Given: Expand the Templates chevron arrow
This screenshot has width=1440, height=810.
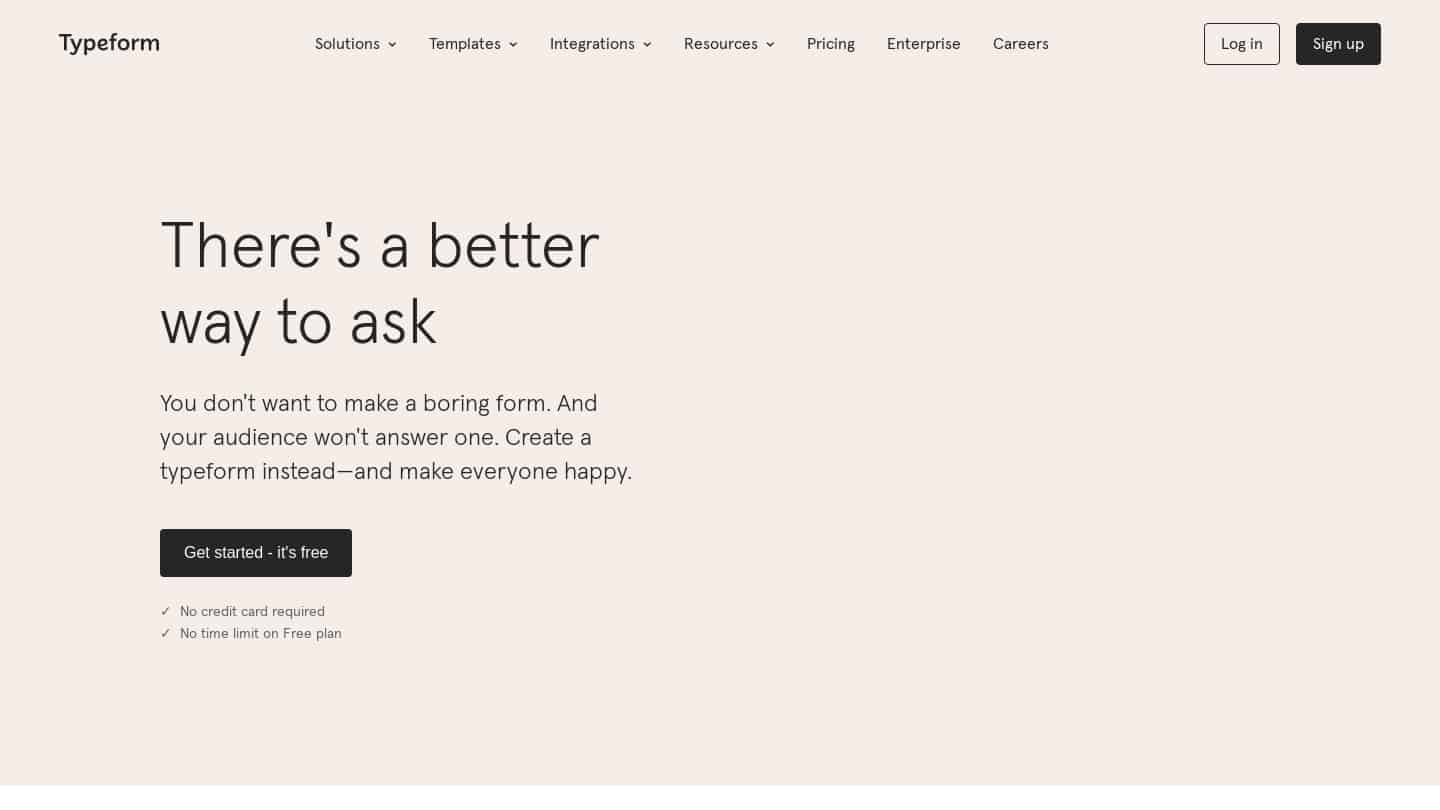Looking at the screenshot, I should click(513, 44).
